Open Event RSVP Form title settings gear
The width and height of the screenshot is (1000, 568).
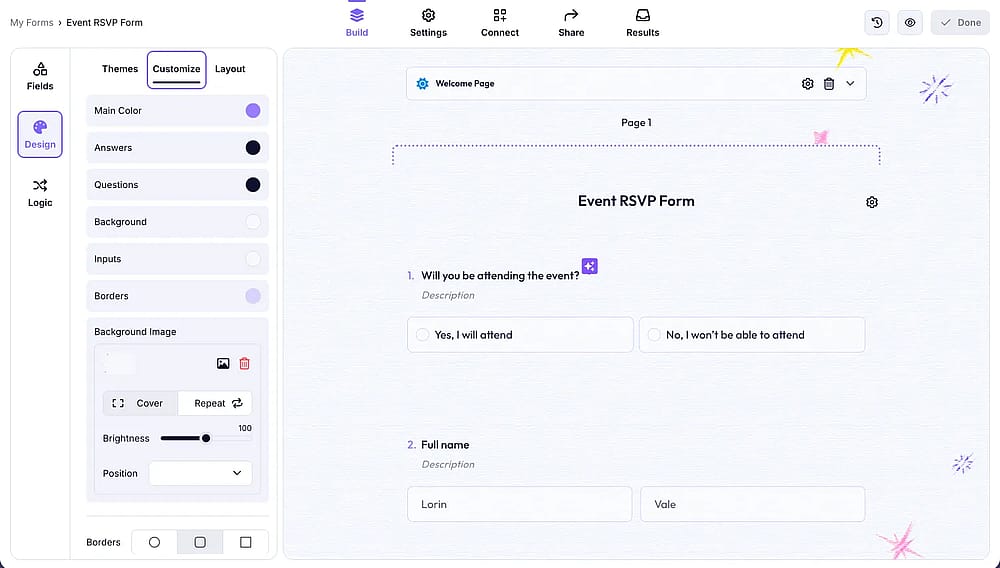(x=872, y=202)
